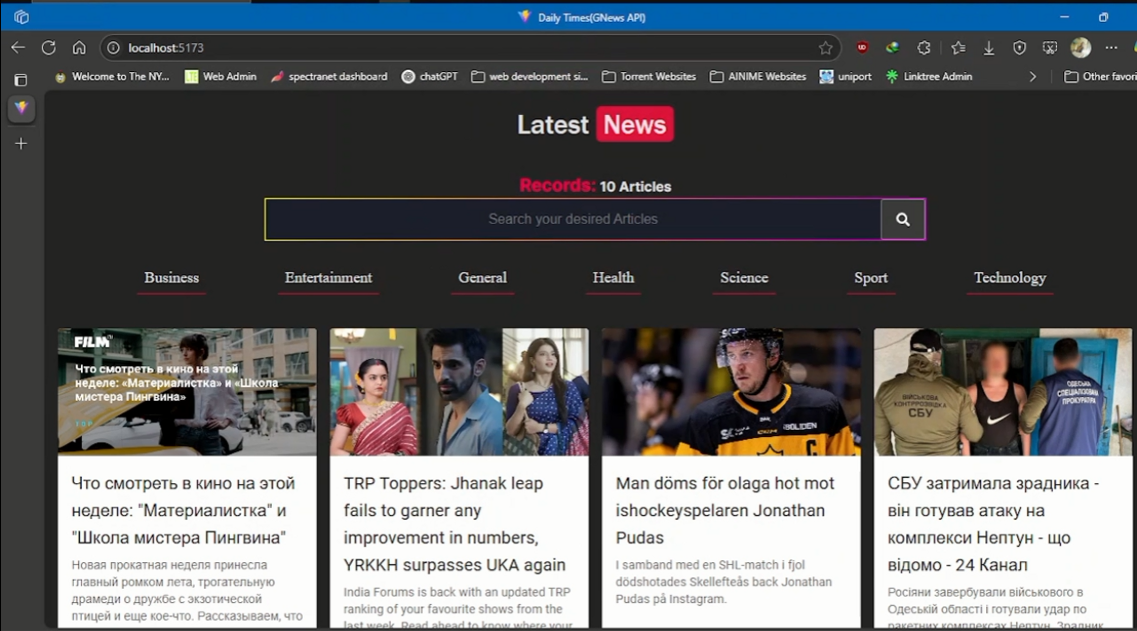This screenshot has width=1137, height=631.
Task: Open Browser Essentials shield icon
Action: 1020,47
